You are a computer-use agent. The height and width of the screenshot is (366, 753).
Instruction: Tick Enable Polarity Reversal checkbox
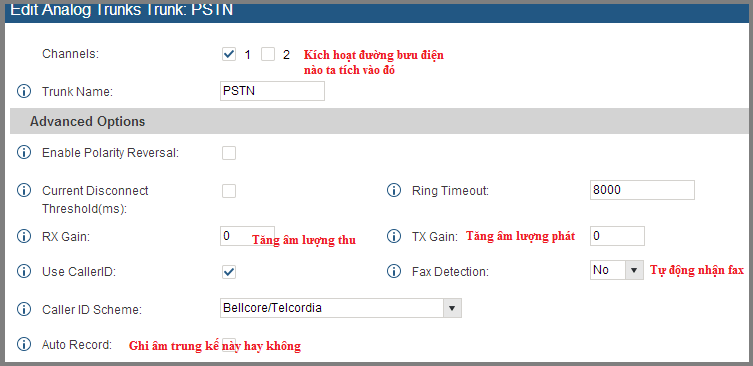click(x=229, y=153)
